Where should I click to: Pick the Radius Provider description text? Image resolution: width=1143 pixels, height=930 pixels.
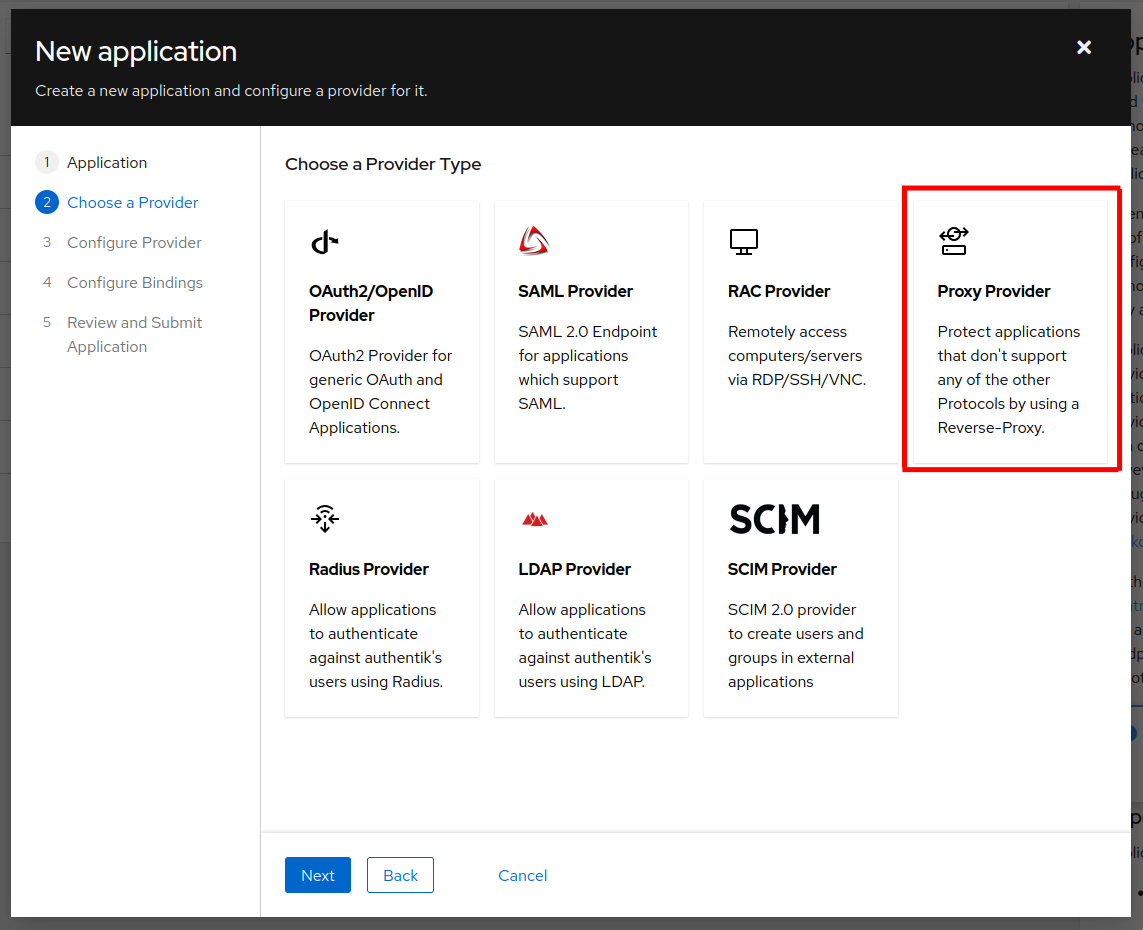(x=376, y=646)
